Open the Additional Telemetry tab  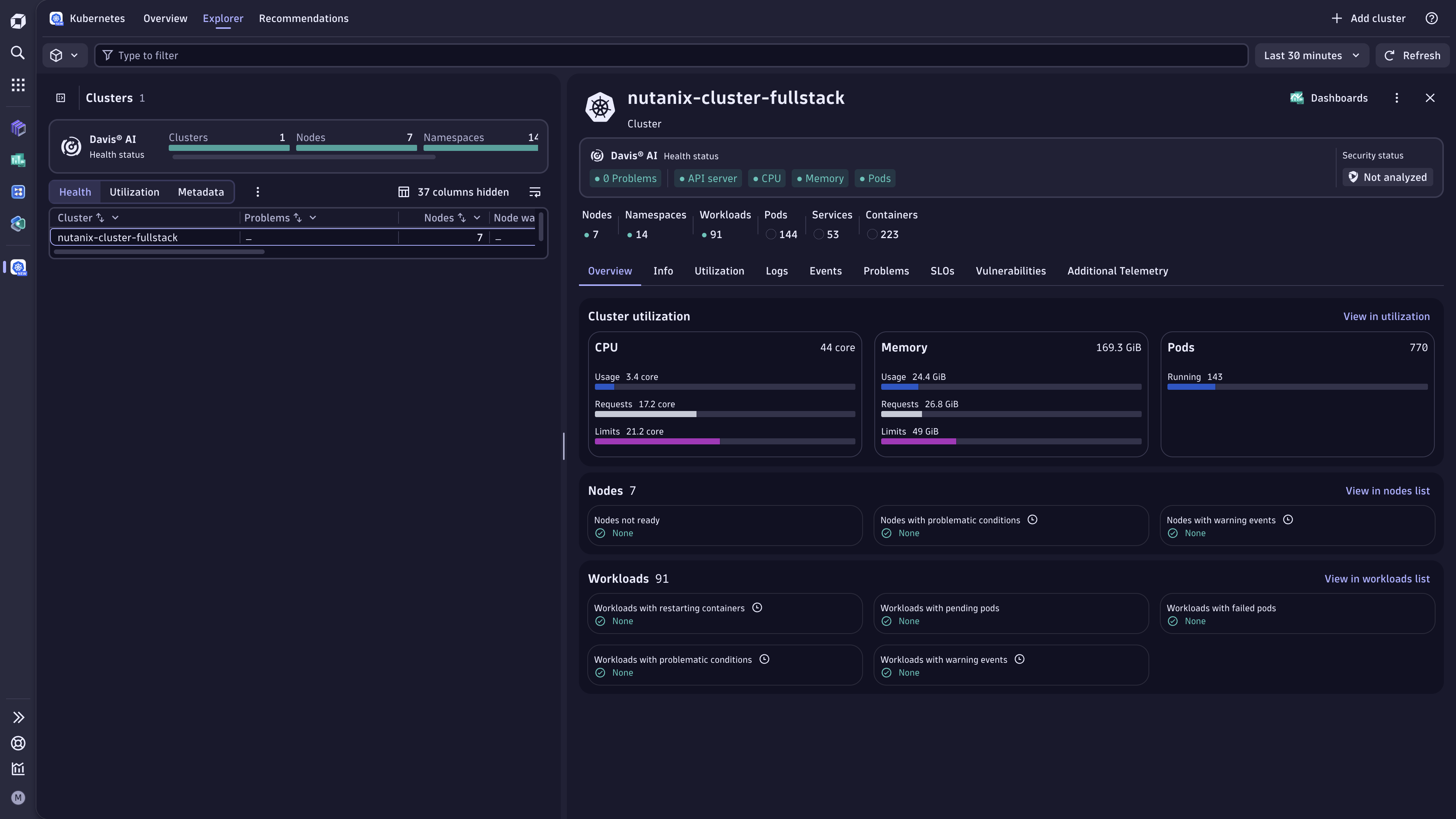point(1117,271)
